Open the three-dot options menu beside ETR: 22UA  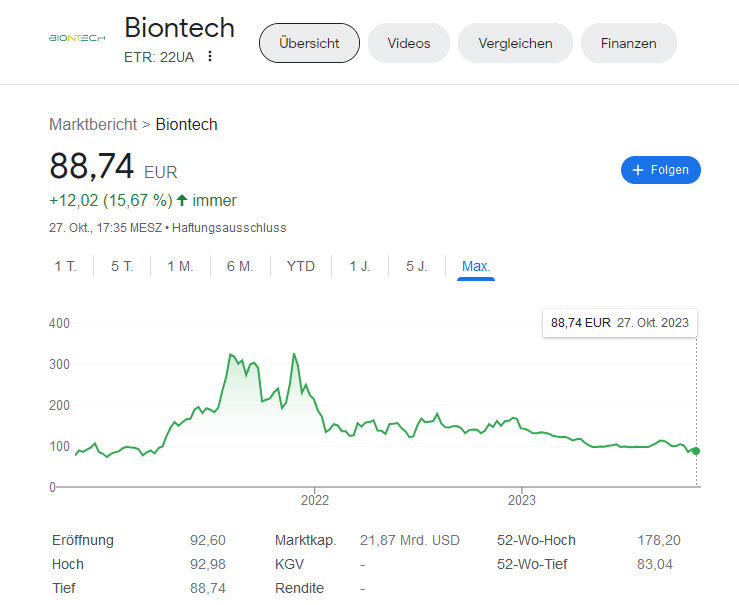click(x=210, y=57)
